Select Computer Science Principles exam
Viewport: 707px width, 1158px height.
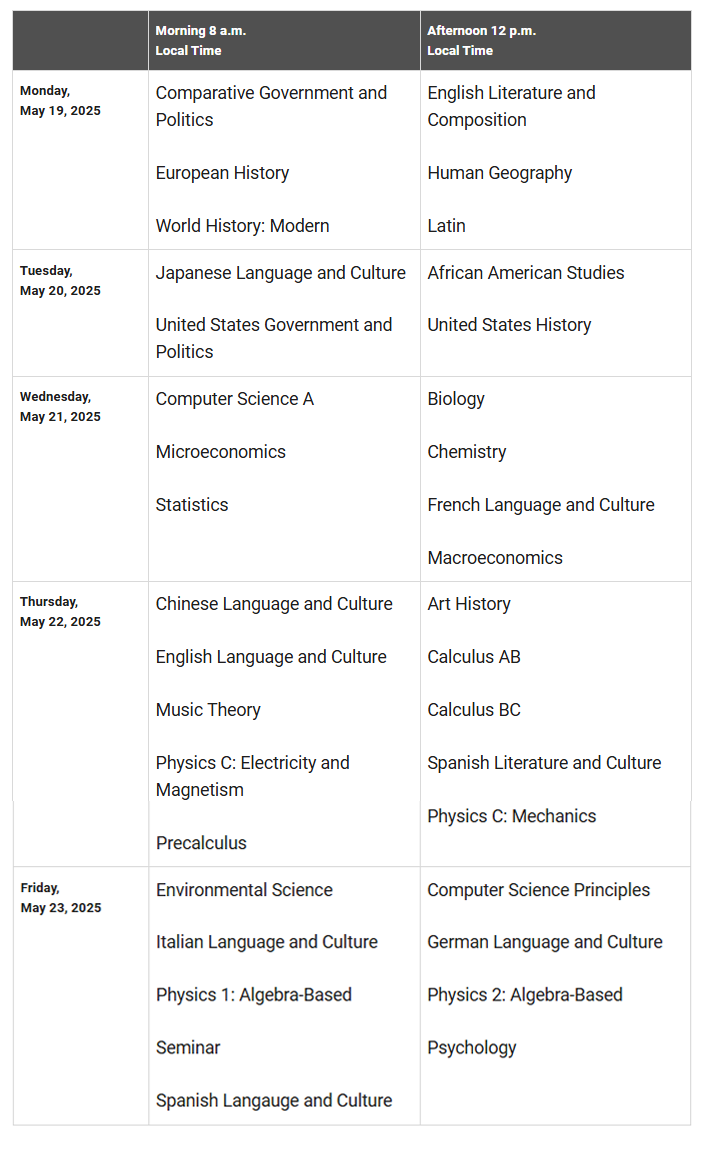click(538, 890)
